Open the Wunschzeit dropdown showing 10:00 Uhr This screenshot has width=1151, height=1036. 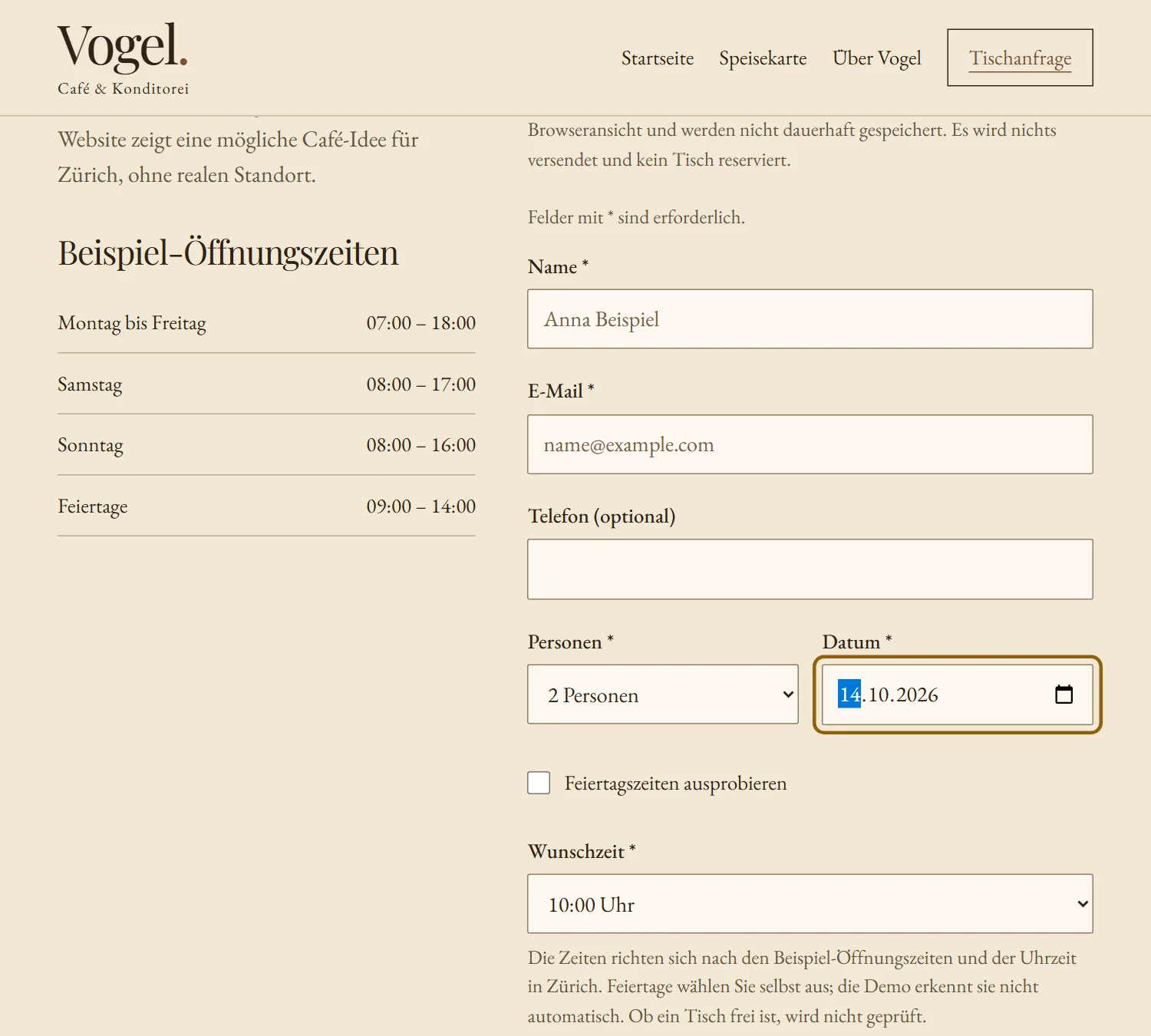(810, 904)
